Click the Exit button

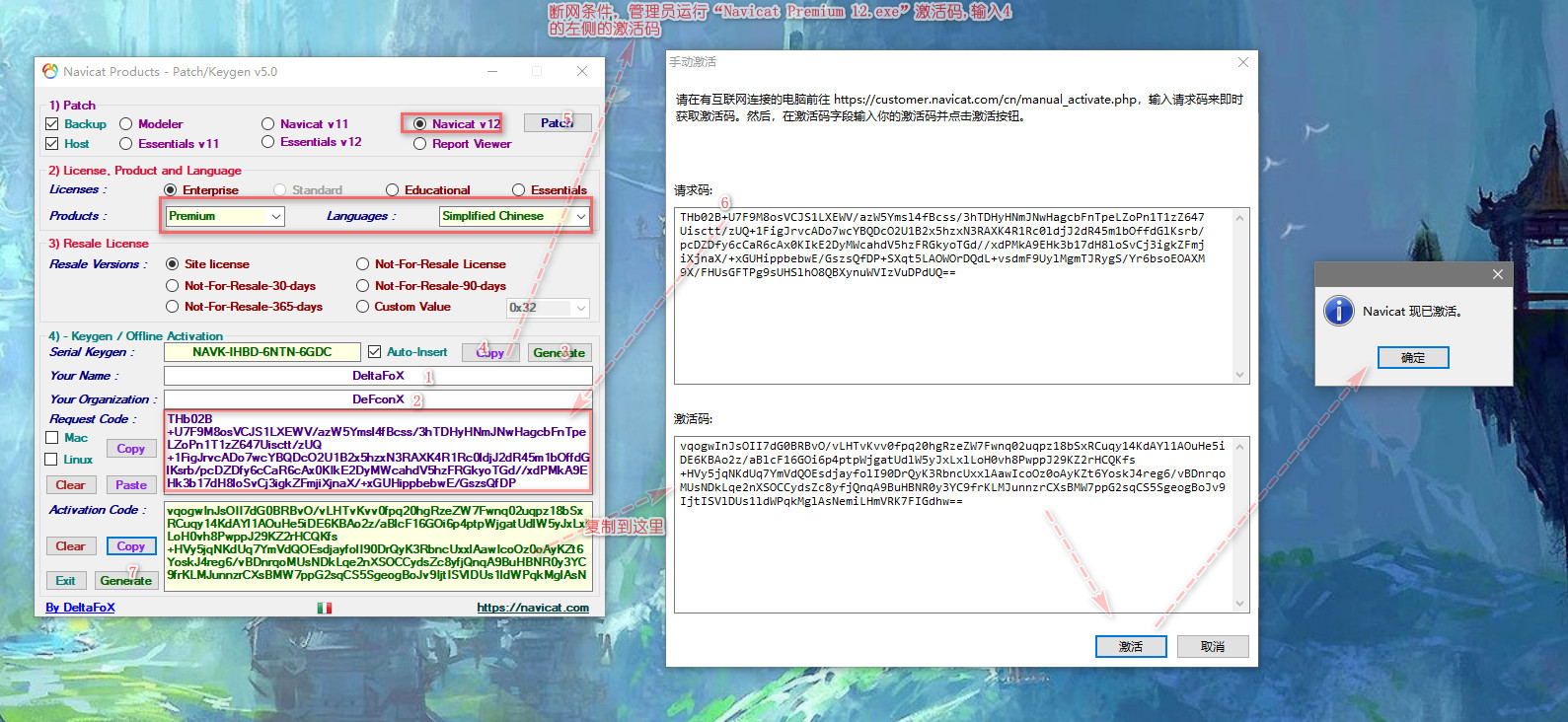pyautogui.click(x=65, y=580)
